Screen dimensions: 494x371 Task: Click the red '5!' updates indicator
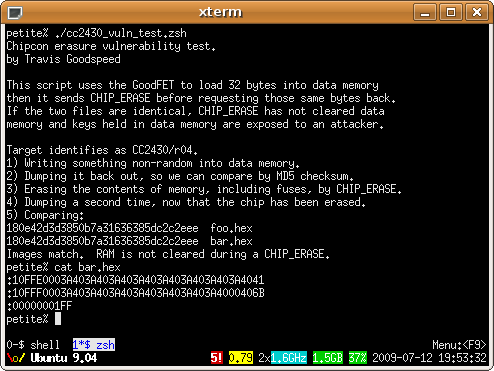click(217, 358)
